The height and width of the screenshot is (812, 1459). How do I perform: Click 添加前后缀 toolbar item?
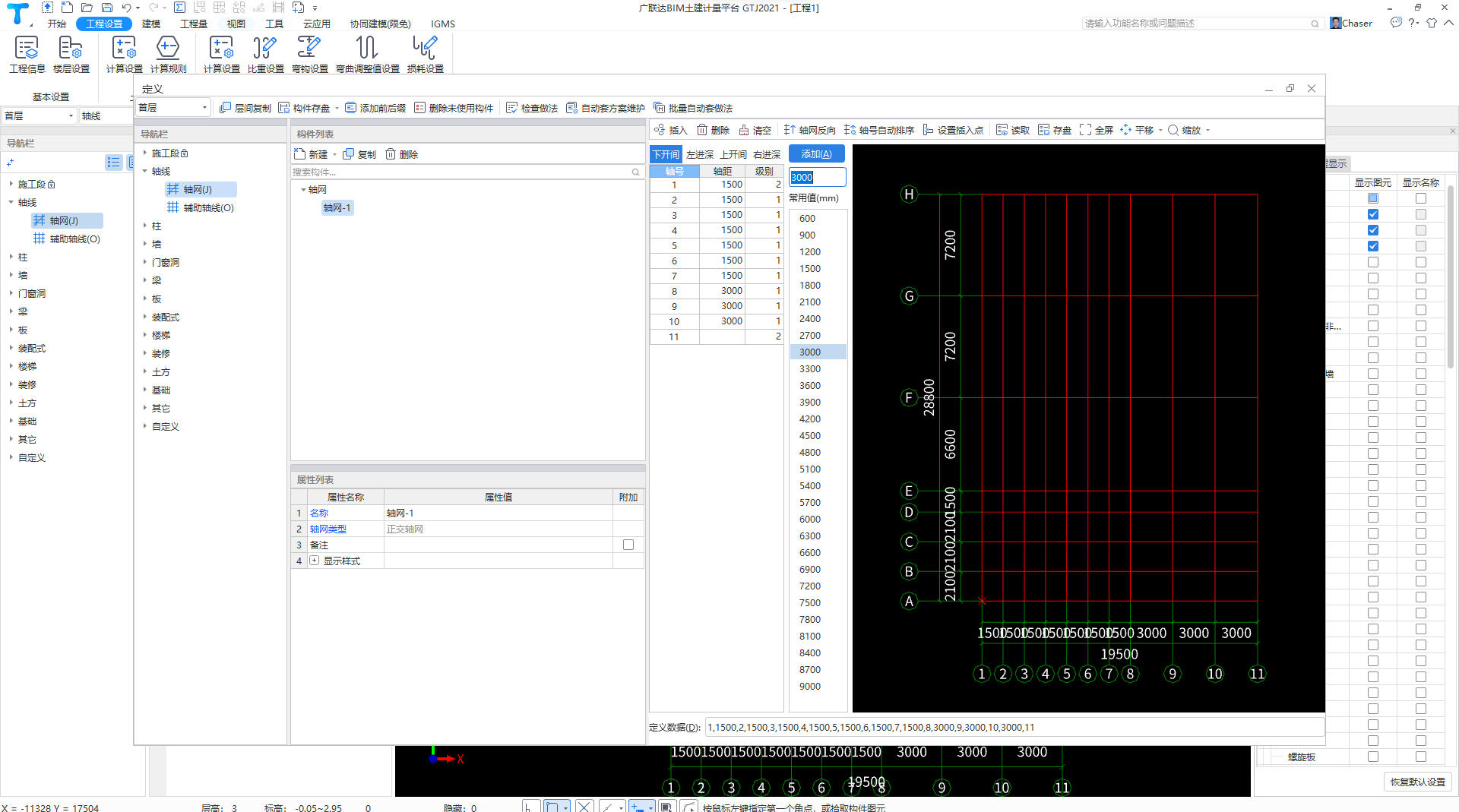[375, 108]
